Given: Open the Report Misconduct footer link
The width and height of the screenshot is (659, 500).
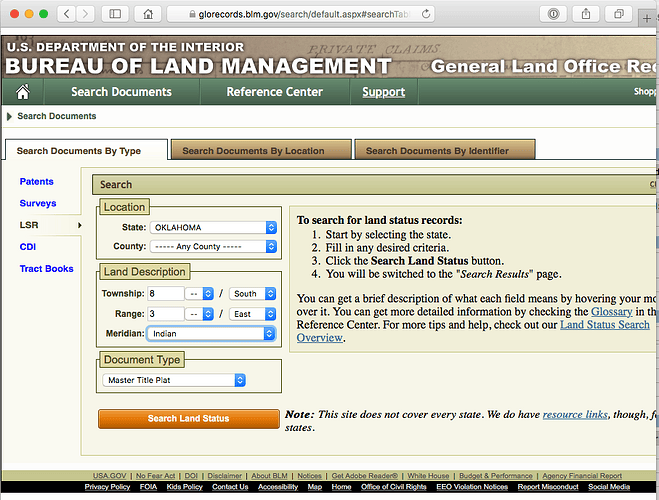Looking at the screenshot, I should tap(548, 487).
